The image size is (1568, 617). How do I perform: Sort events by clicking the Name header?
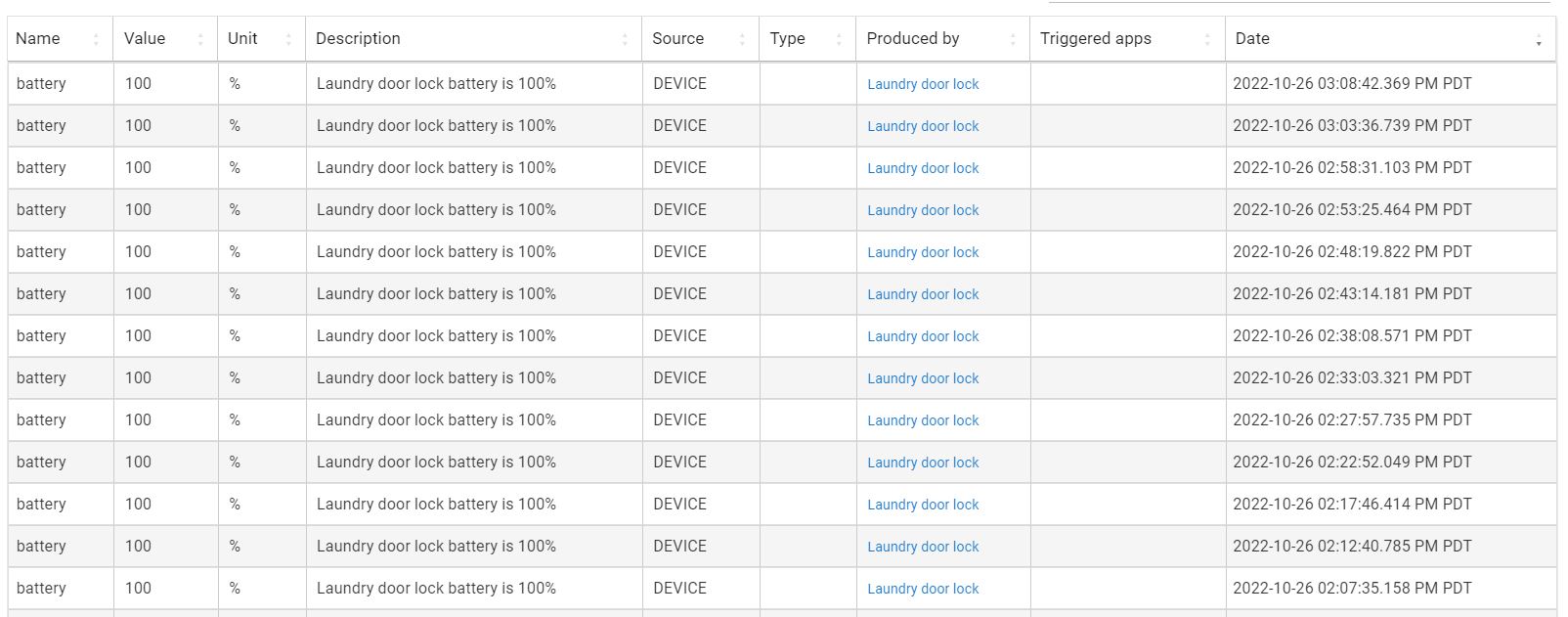tap(39, 38)
